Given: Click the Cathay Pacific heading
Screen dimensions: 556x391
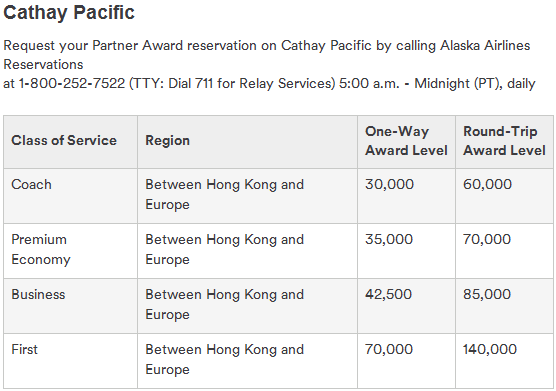Looking at the screenshot, I should (69, 12).
